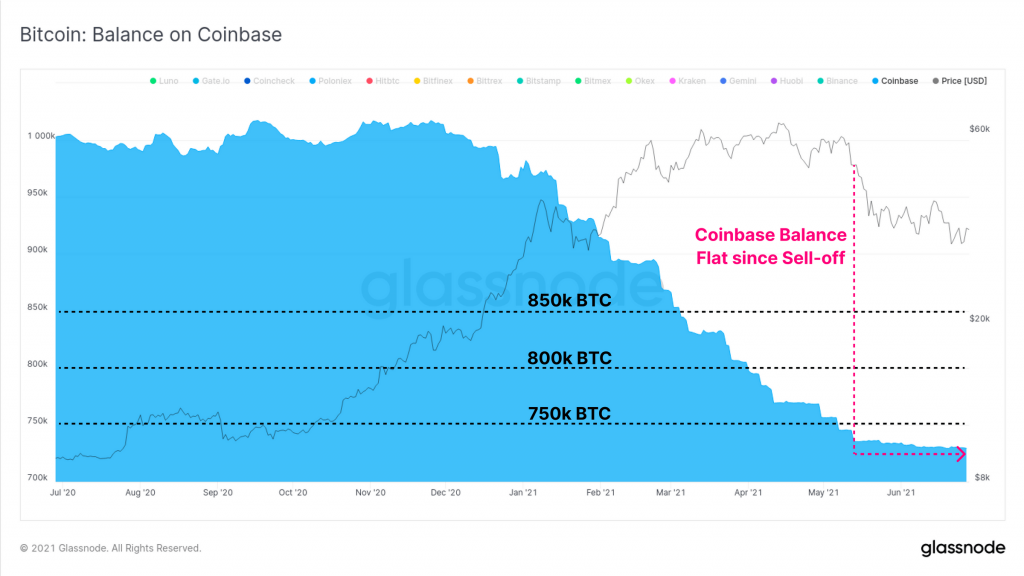The image size is (1024, 576).
Task: Click the Coinbase Balance Flat annotation text
Action: [x=770, y=245]
